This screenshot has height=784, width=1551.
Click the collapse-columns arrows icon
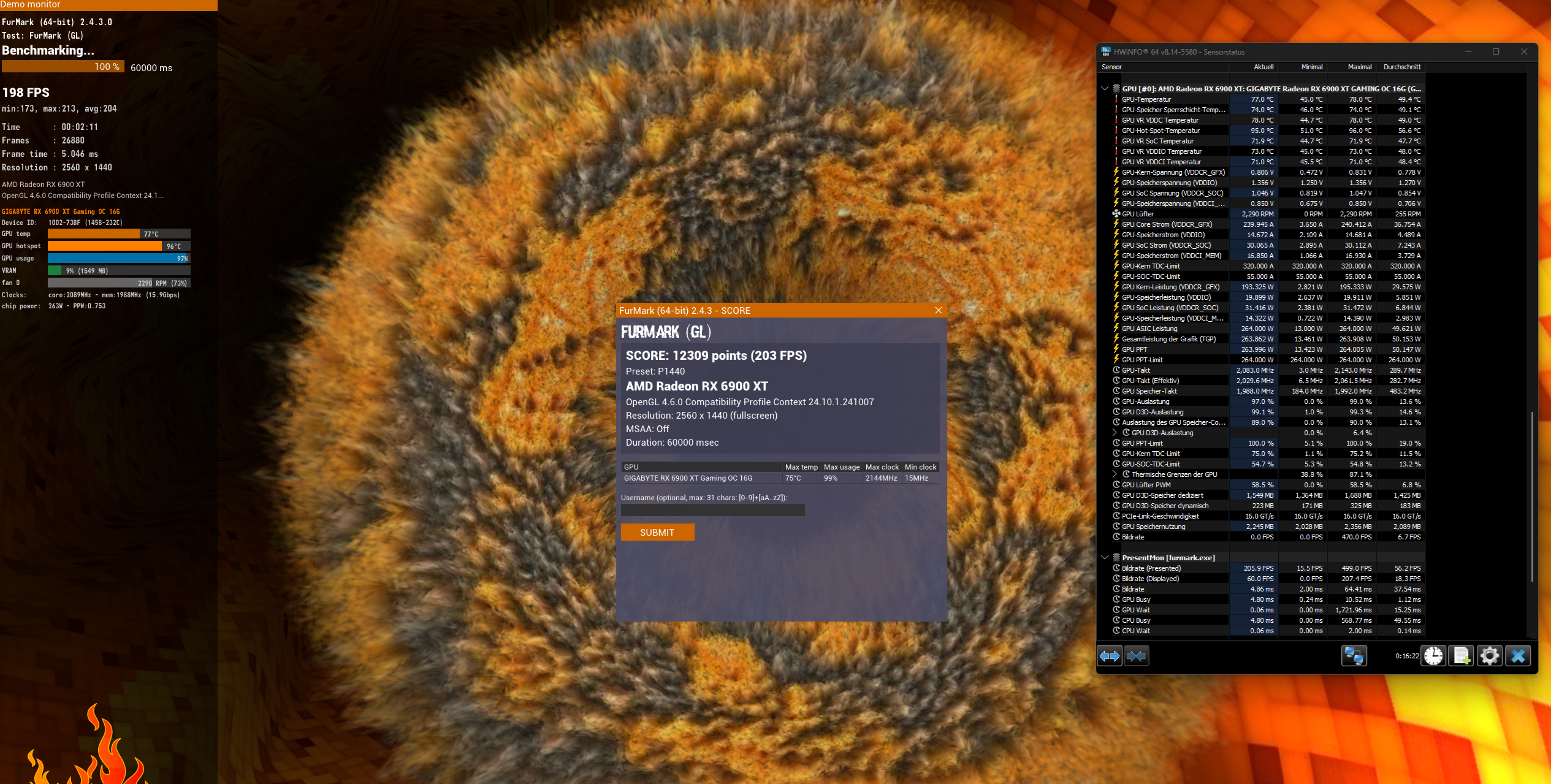(x=1136, y=656)
